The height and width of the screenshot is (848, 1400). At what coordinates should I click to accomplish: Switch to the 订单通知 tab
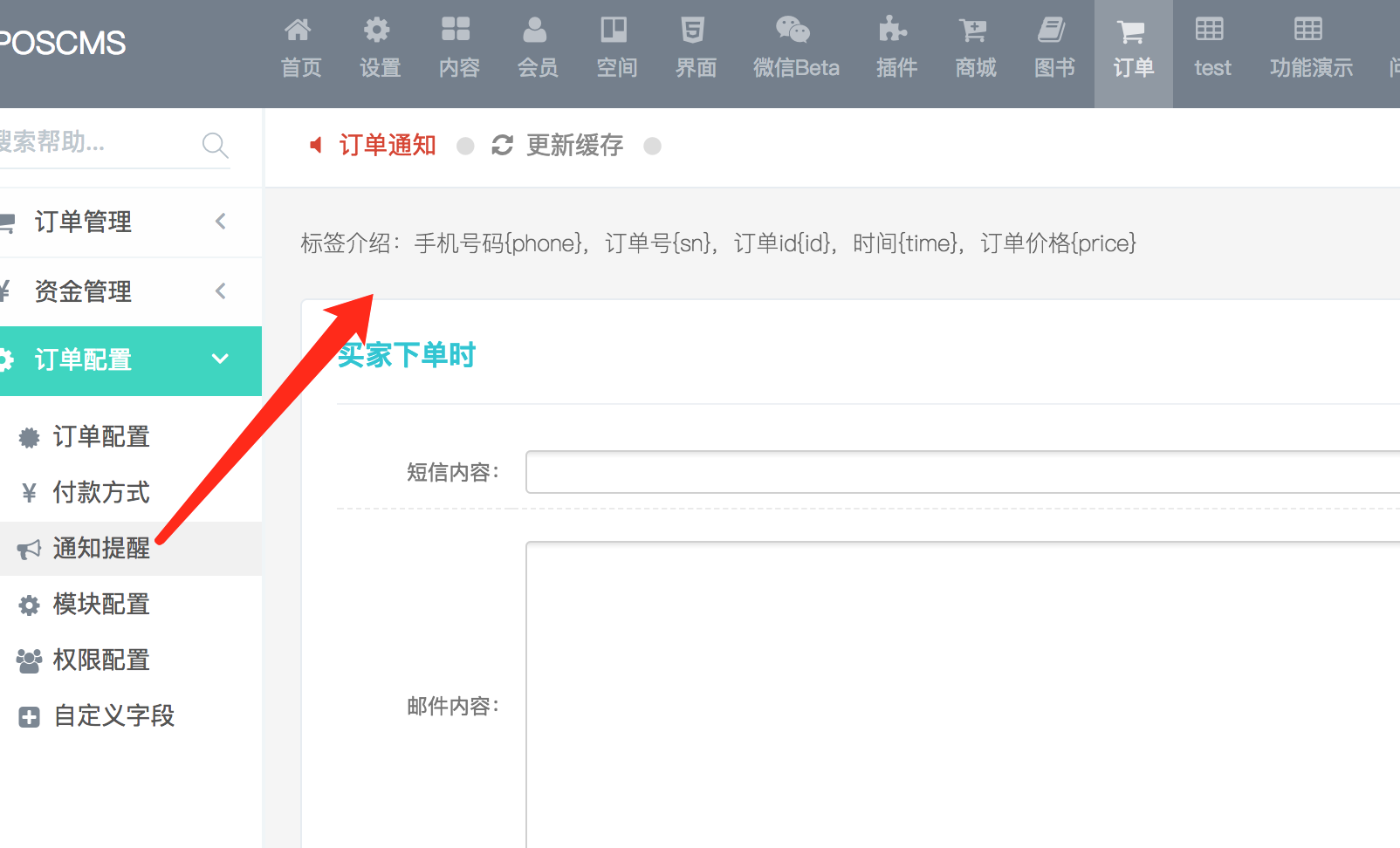click(388, 145)
